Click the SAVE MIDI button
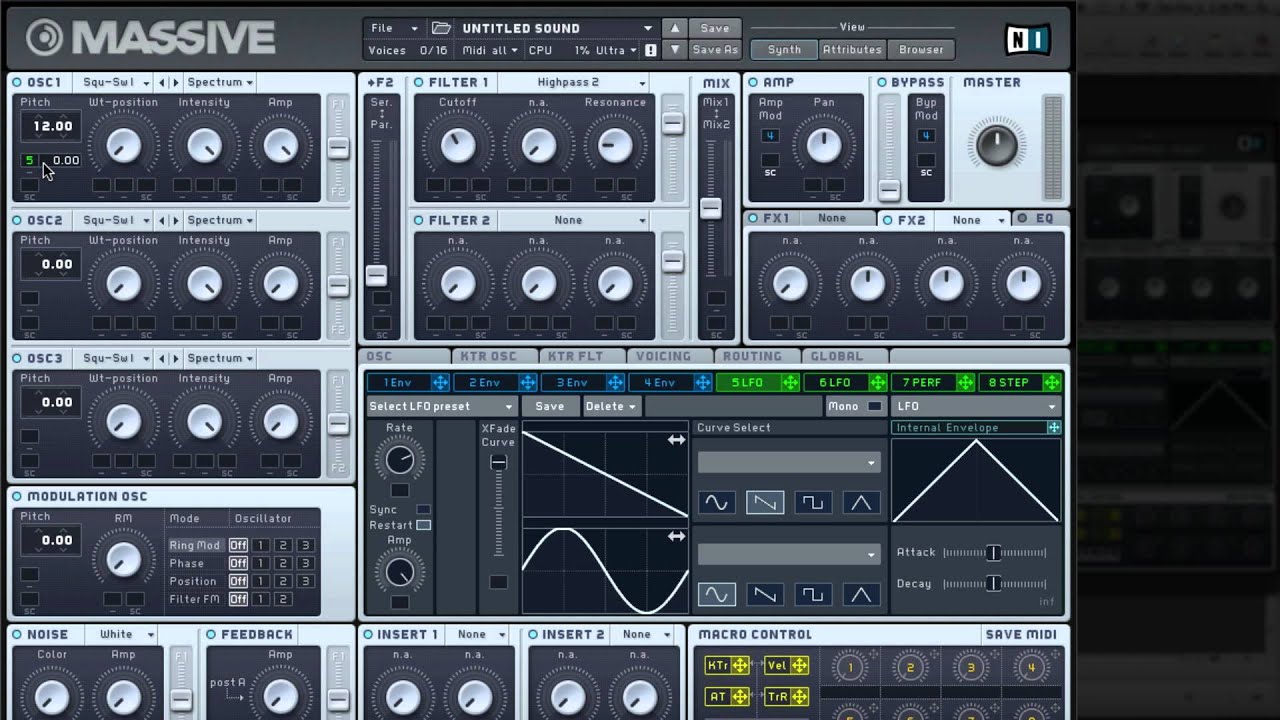The width and height of the screenshot is (1280, 720). tap(1021, 634)
